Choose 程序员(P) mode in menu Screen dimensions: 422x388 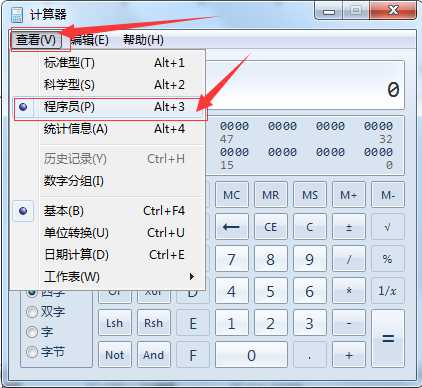[x=108, y=107]
